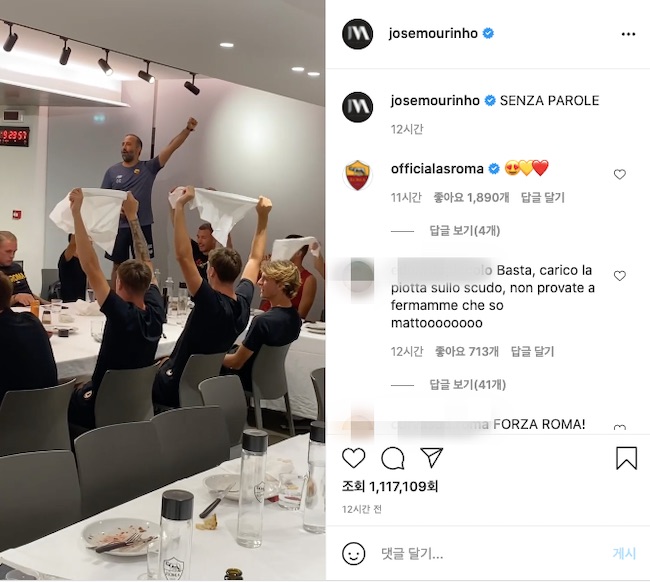The height and width of the screenshot is (582, 650).
Task: Open the josemourinho username in the header
Action: [x=433, y=33]
